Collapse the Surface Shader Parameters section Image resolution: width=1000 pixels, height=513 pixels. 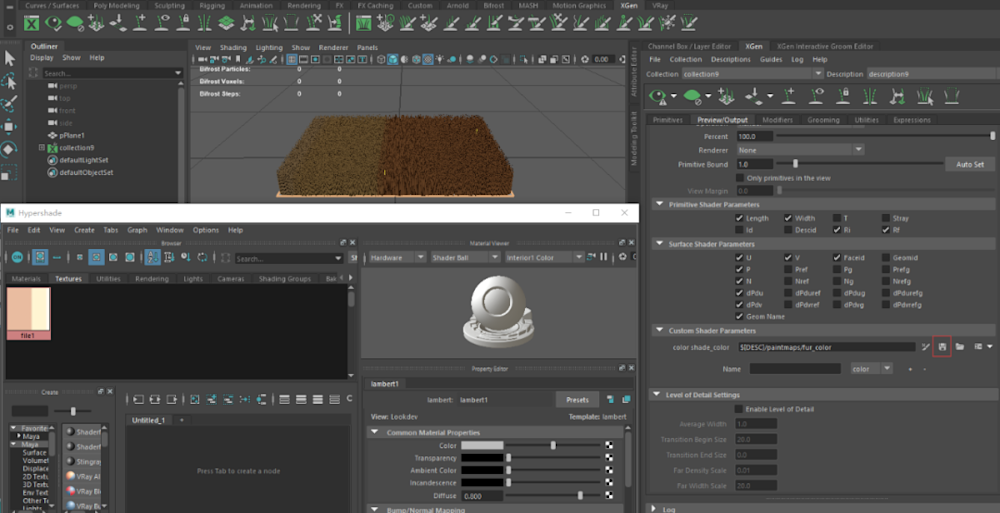tap(659, 243)
